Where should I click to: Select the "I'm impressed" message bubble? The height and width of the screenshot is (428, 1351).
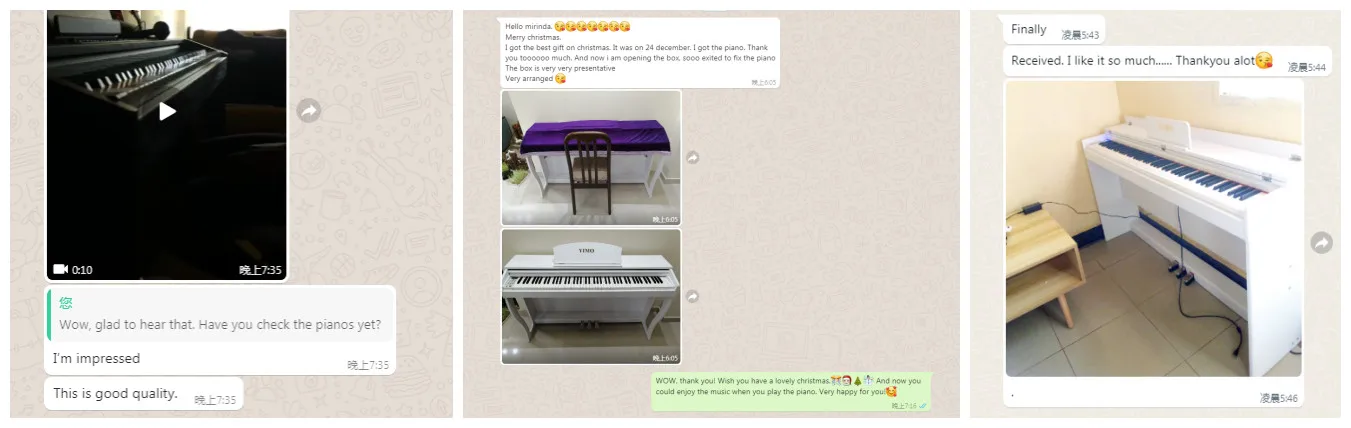[x=220, y=359]
